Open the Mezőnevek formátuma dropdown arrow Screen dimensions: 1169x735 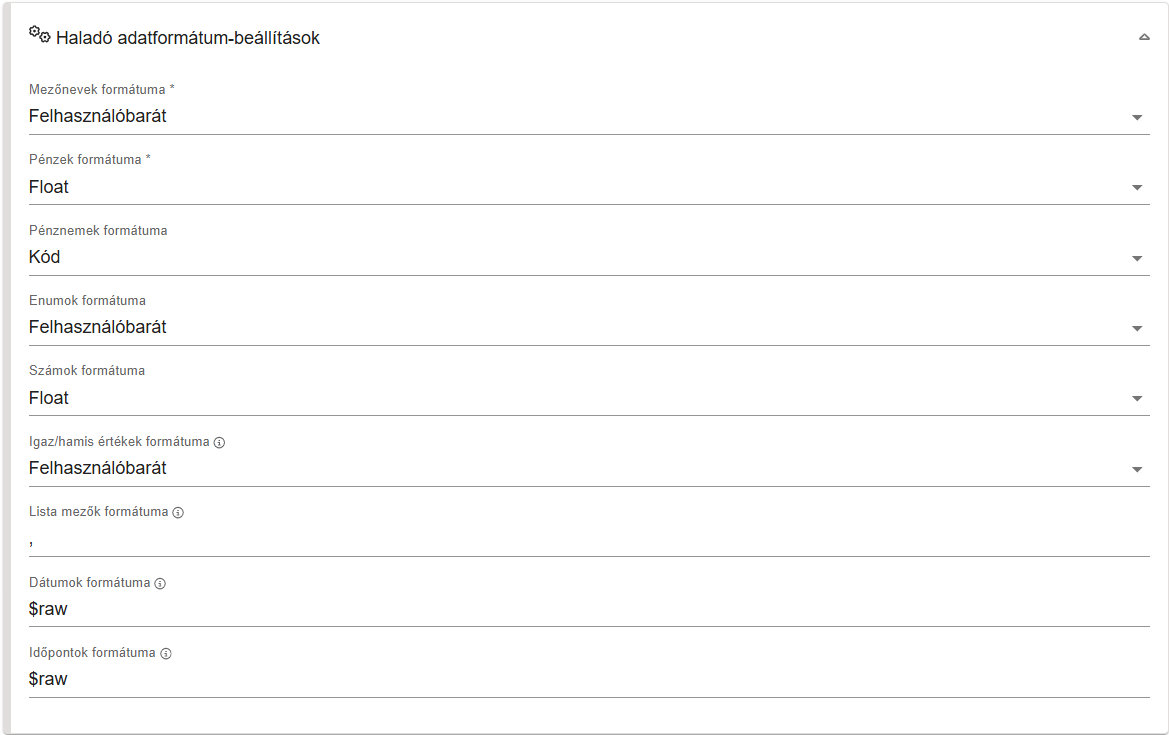(1137, 117)
